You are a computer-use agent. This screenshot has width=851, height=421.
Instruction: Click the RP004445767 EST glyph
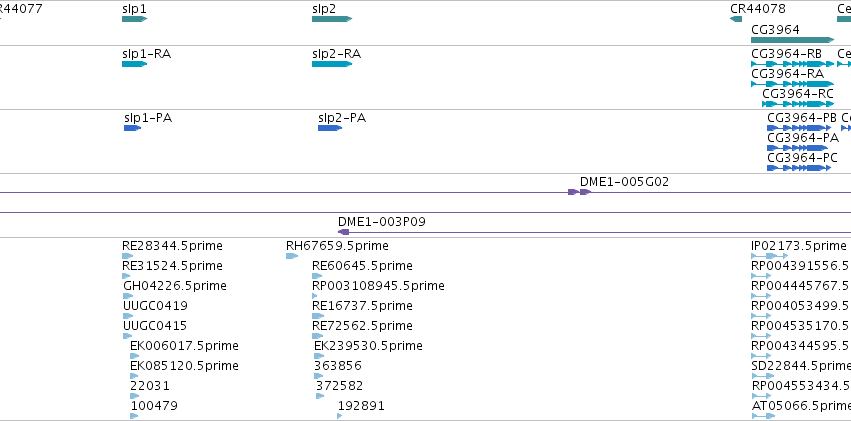tap(761, 296)
